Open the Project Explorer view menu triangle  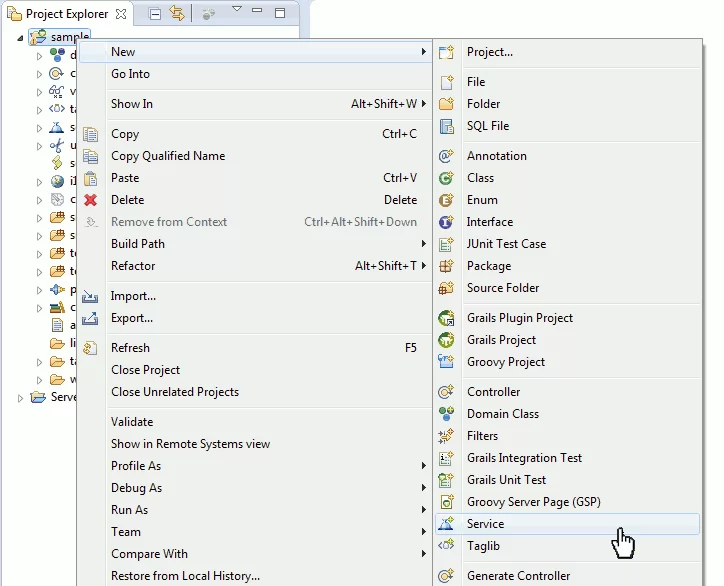point(236,9)
